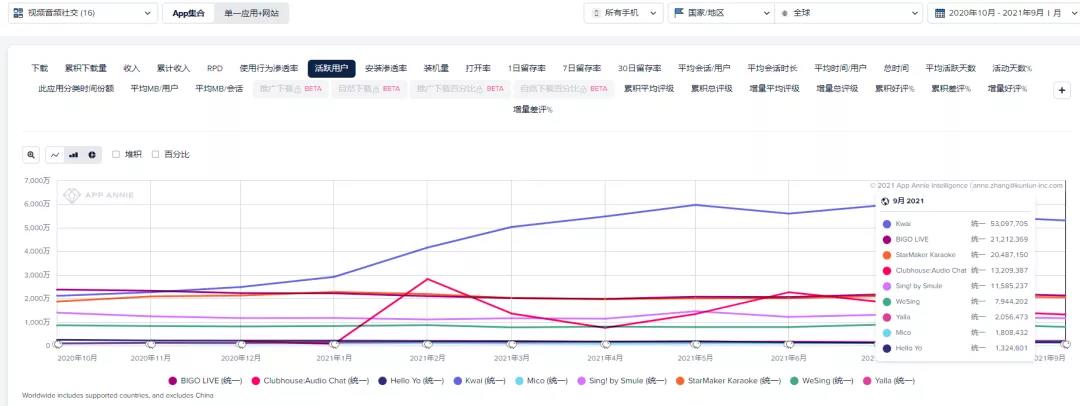Enable the 堆积 checkbox
The height and width of the screenshot is (406, 1080).
pyautogui.click(x=116, y=154)
